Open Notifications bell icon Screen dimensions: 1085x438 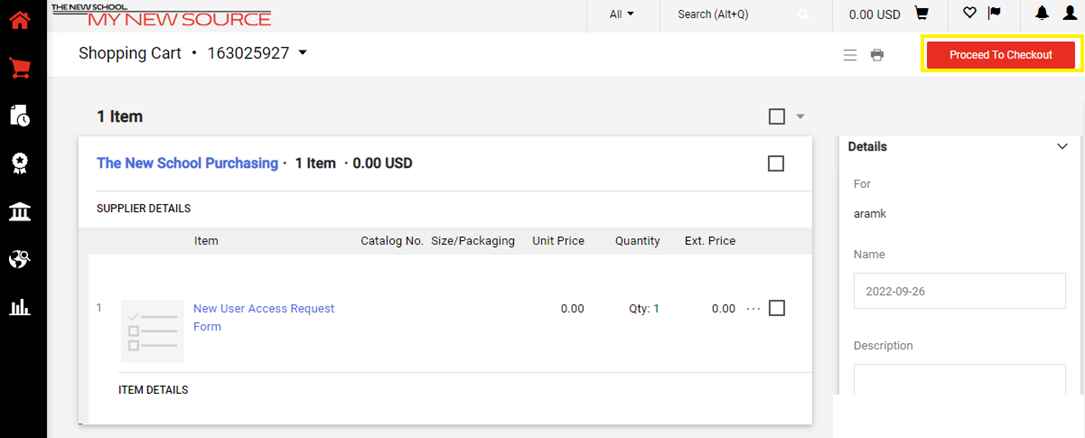(1042, 13)
